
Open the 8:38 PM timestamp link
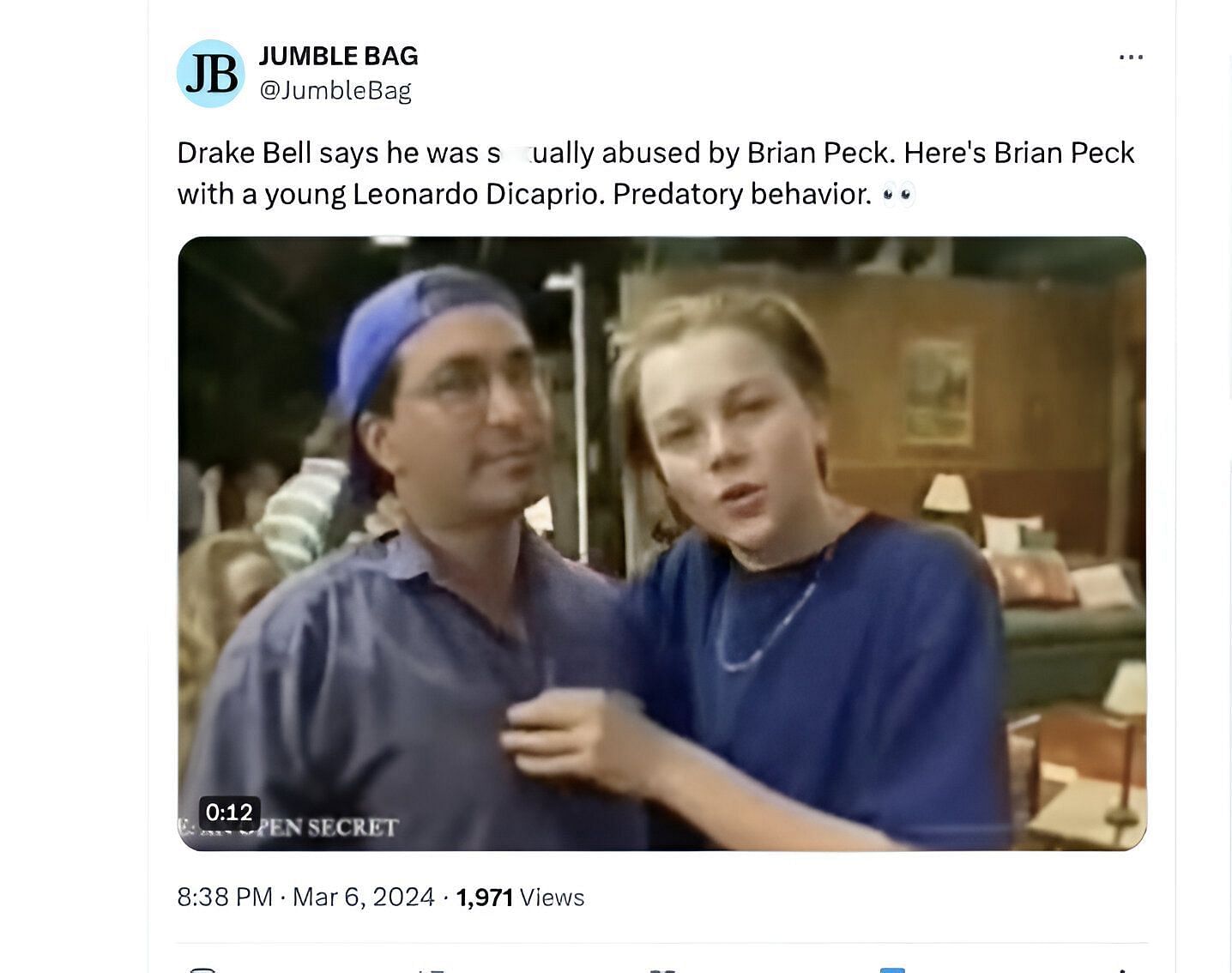click(x=225, y=897)
